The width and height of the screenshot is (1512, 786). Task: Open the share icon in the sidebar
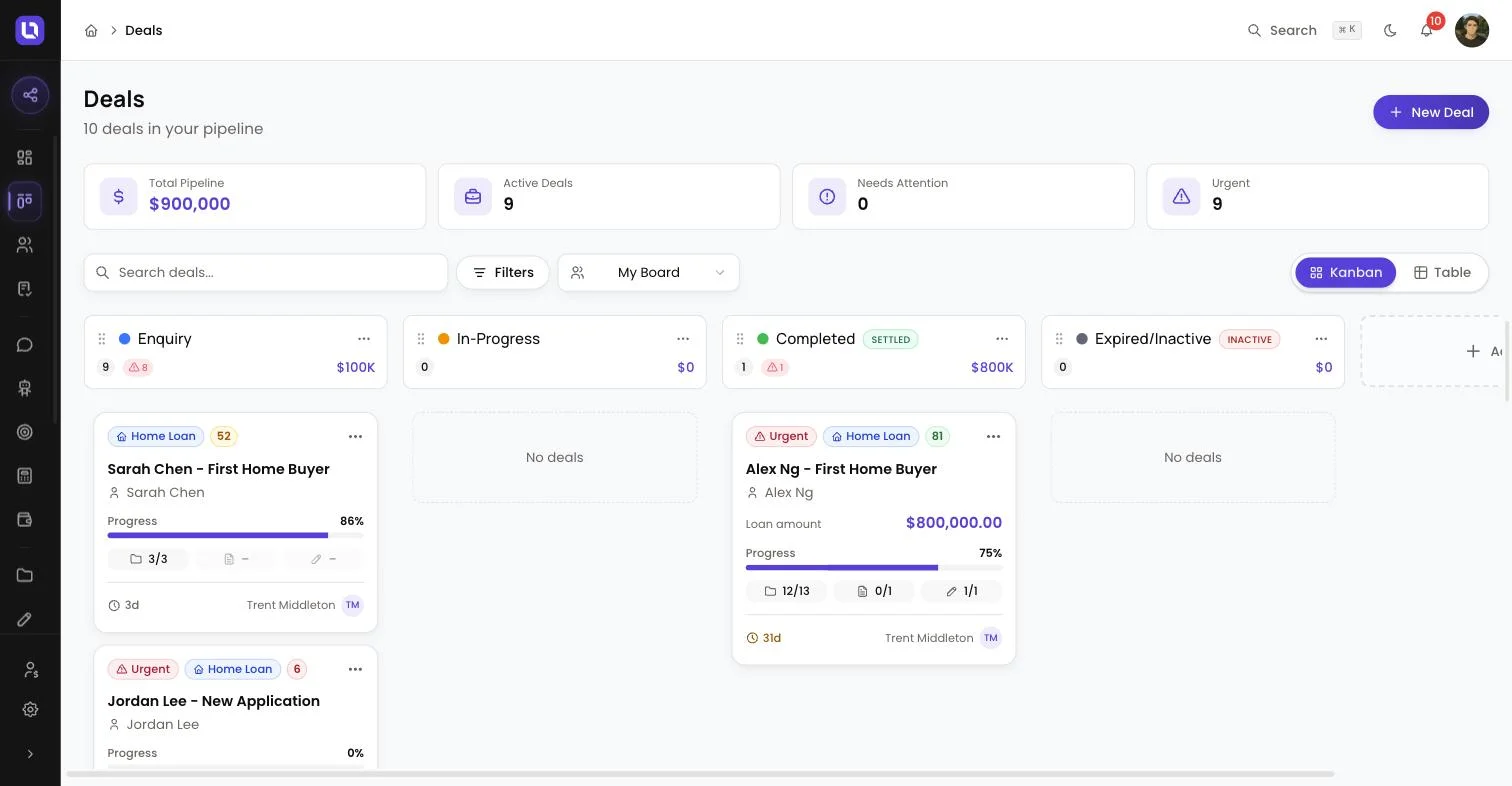click(30, 95)
